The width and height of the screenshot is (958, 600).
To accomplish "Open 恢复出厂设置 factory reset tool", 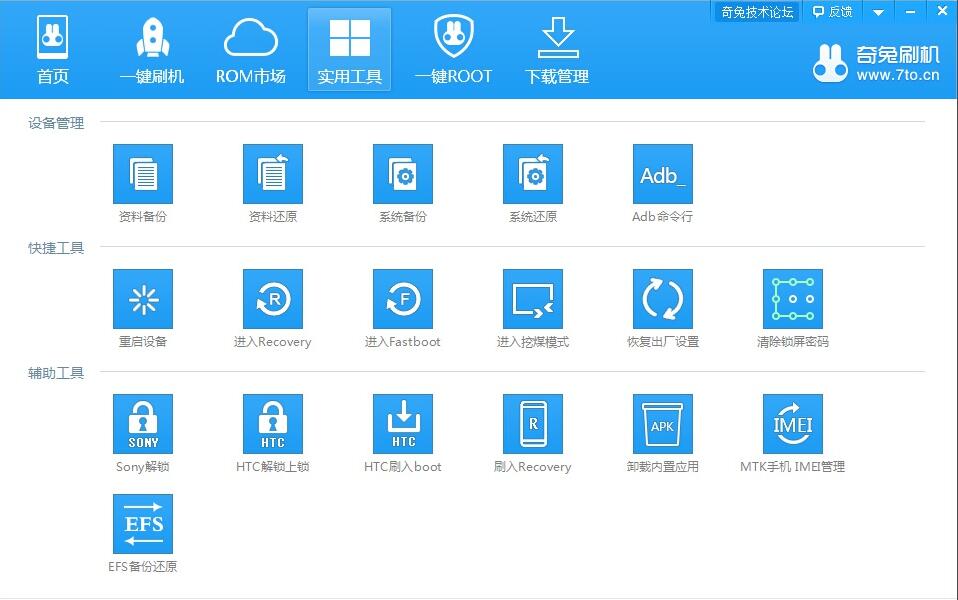I will point(662,299).
